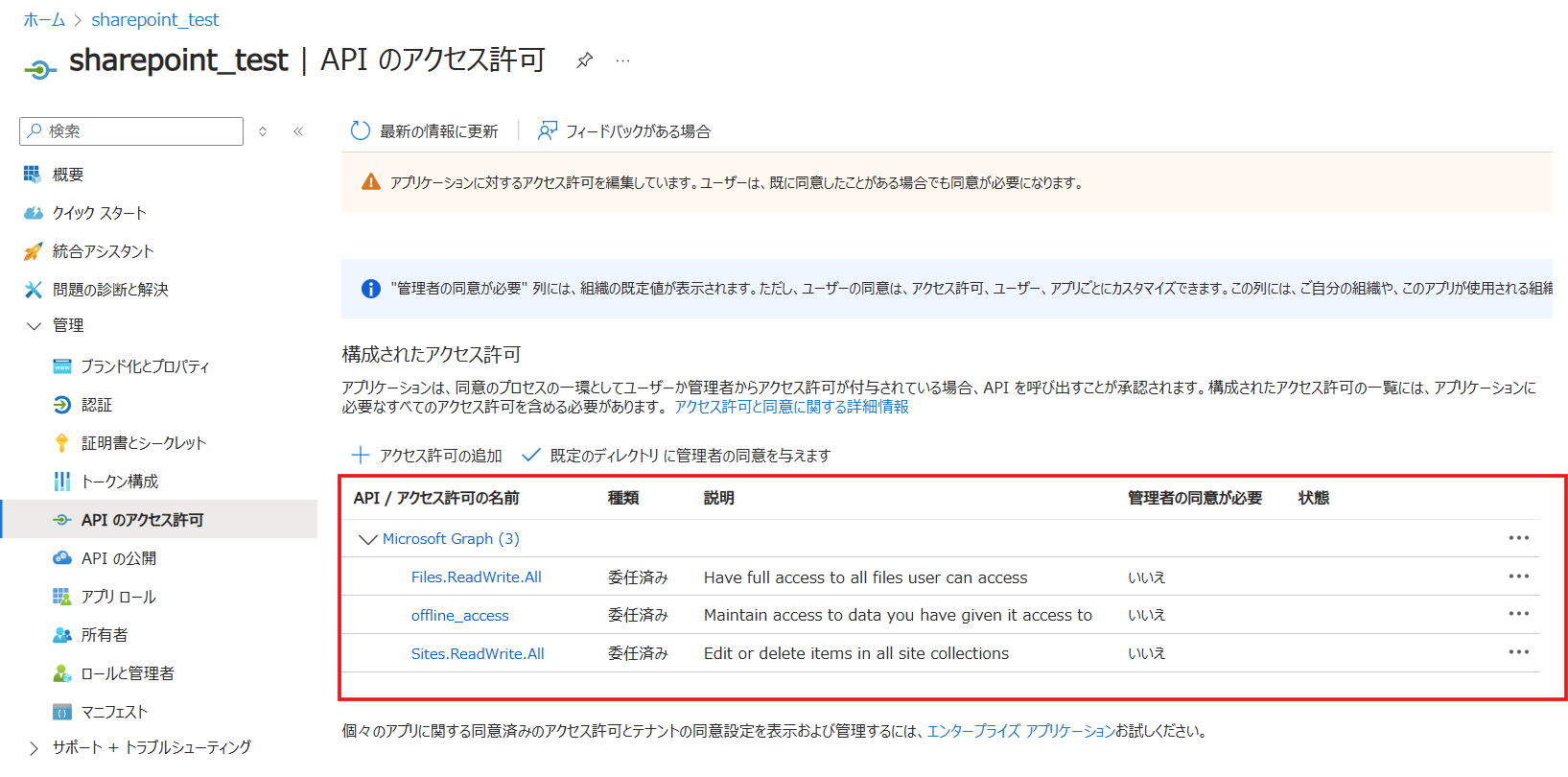Click the 種類 column header
This screenshot has width=1568, height=777.
(623, 498)
